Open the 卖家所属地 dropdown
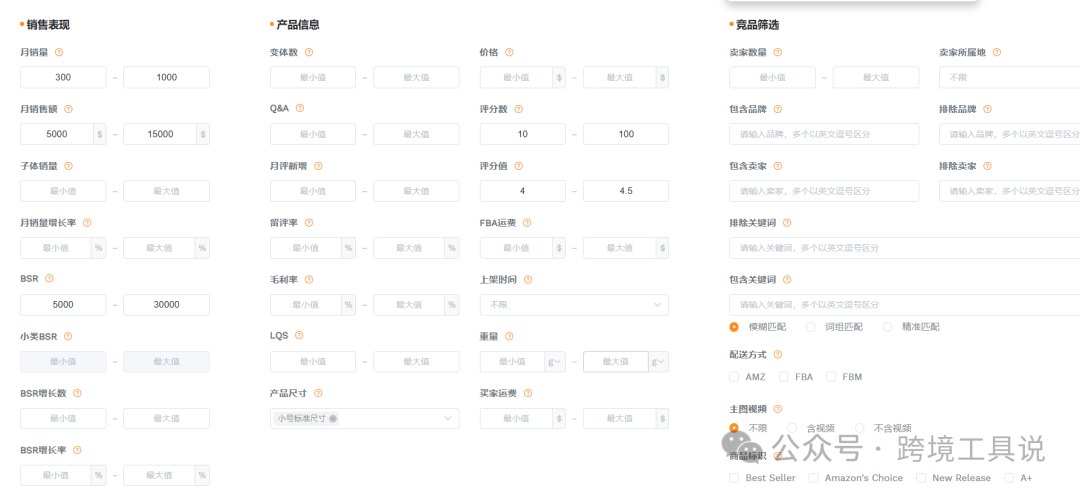Viewport: 1080px width, 492px height. (x=1010, y=77)
